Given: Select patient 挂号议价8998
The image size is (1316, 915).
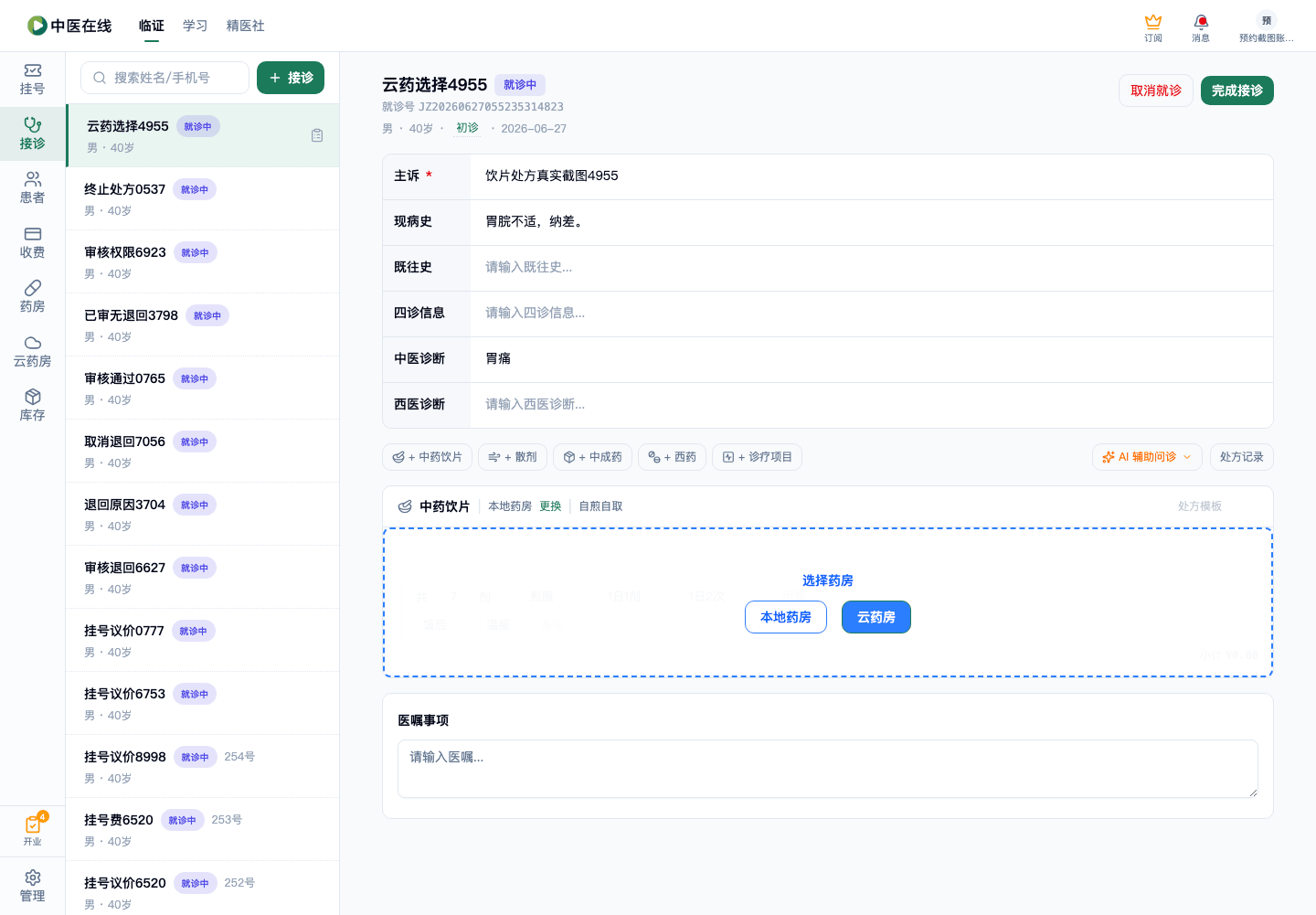Looking at the screenshot, I should click(x=203, y=766).
